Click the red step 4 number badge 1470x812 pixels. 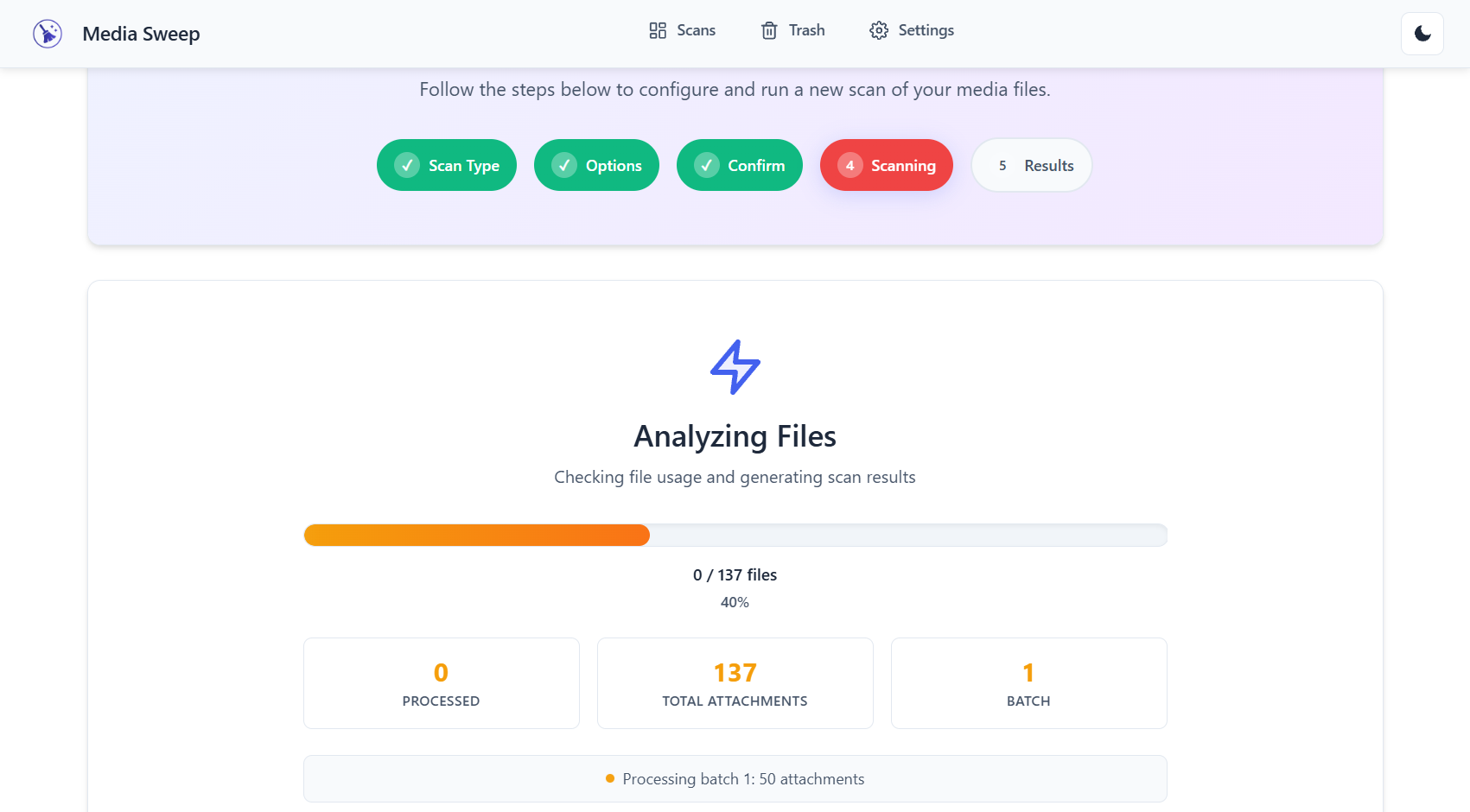(850, 165)
